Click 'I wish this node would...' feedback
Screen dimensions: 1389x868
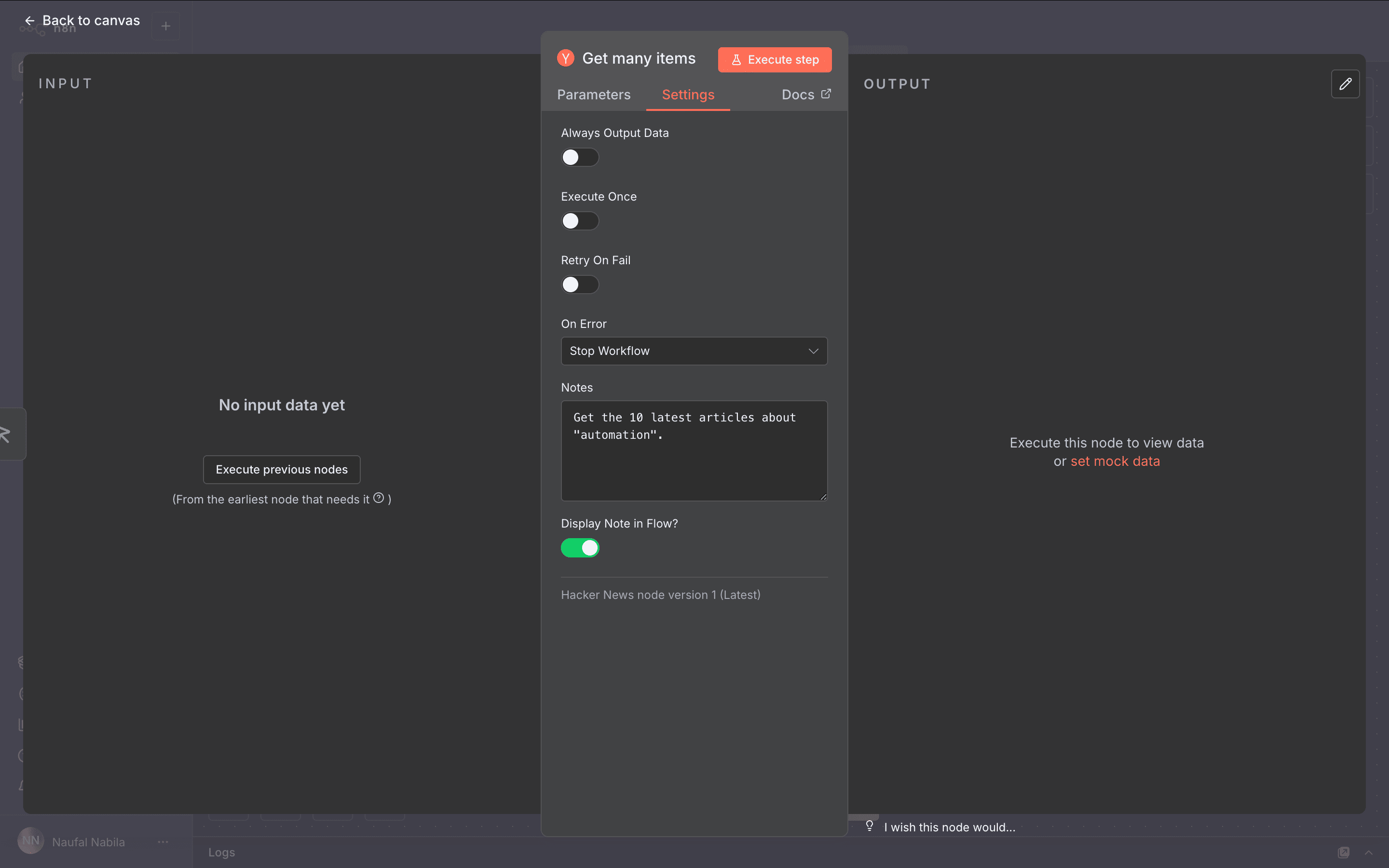(949, 827)
